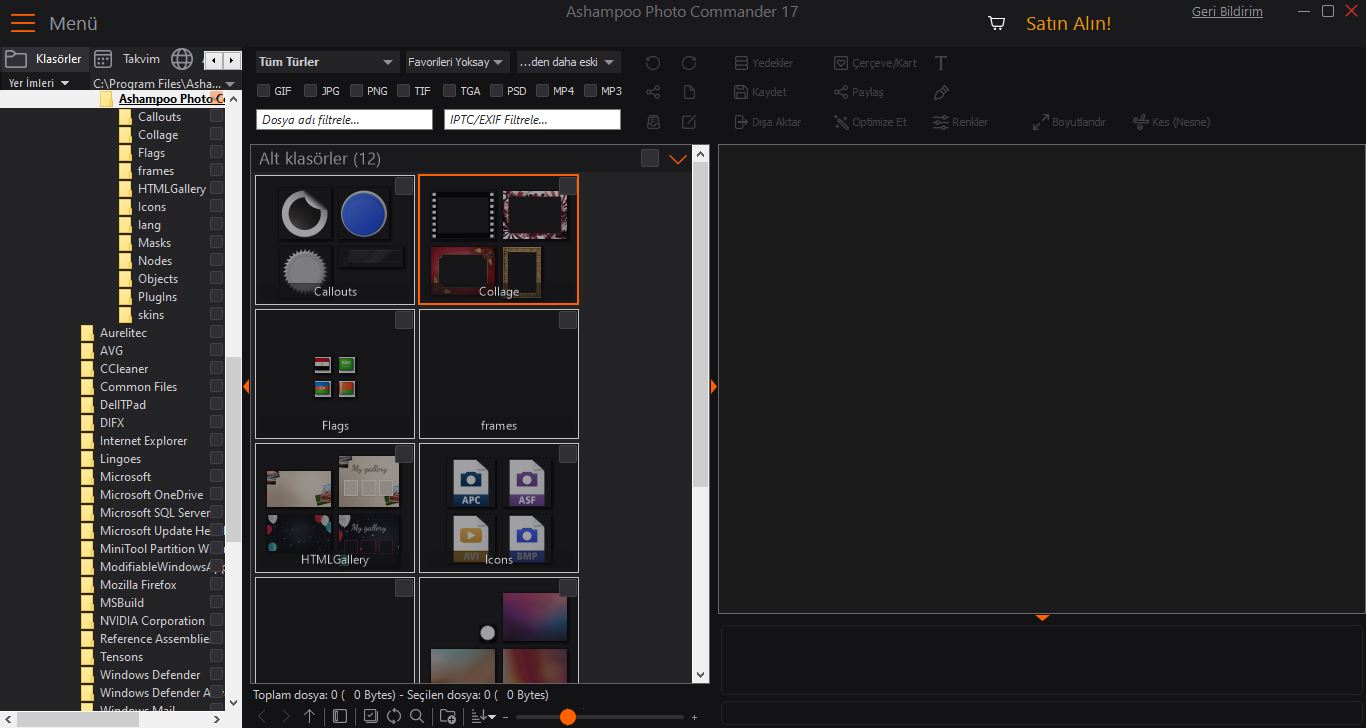The width and height of the screenshot is (1366, 728).
Task: Collapse the Alt klasörler section chevron
Action: click(678, 159)
